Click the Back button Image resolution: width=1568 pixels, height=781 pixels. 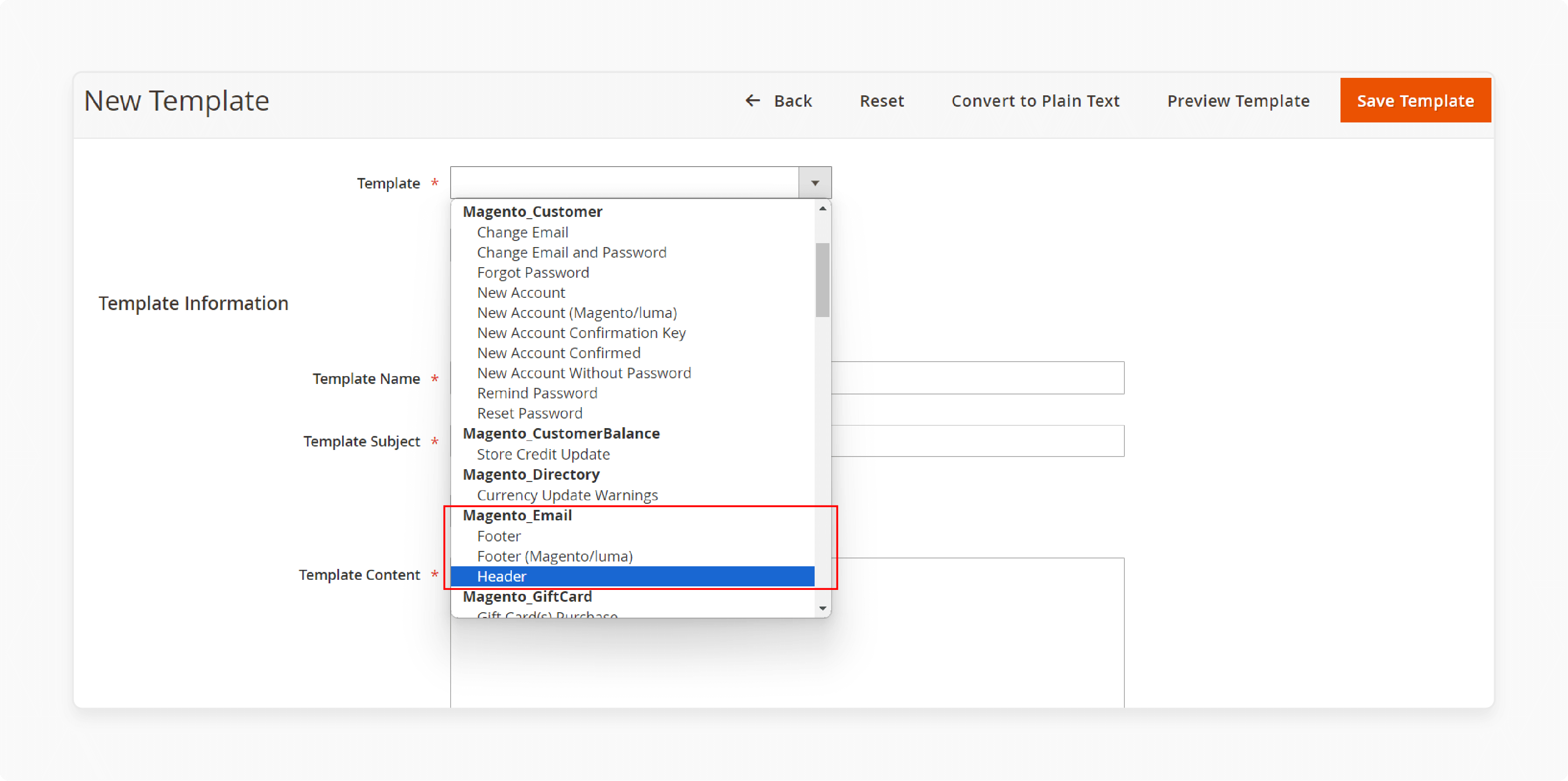[x=778, y=101]
